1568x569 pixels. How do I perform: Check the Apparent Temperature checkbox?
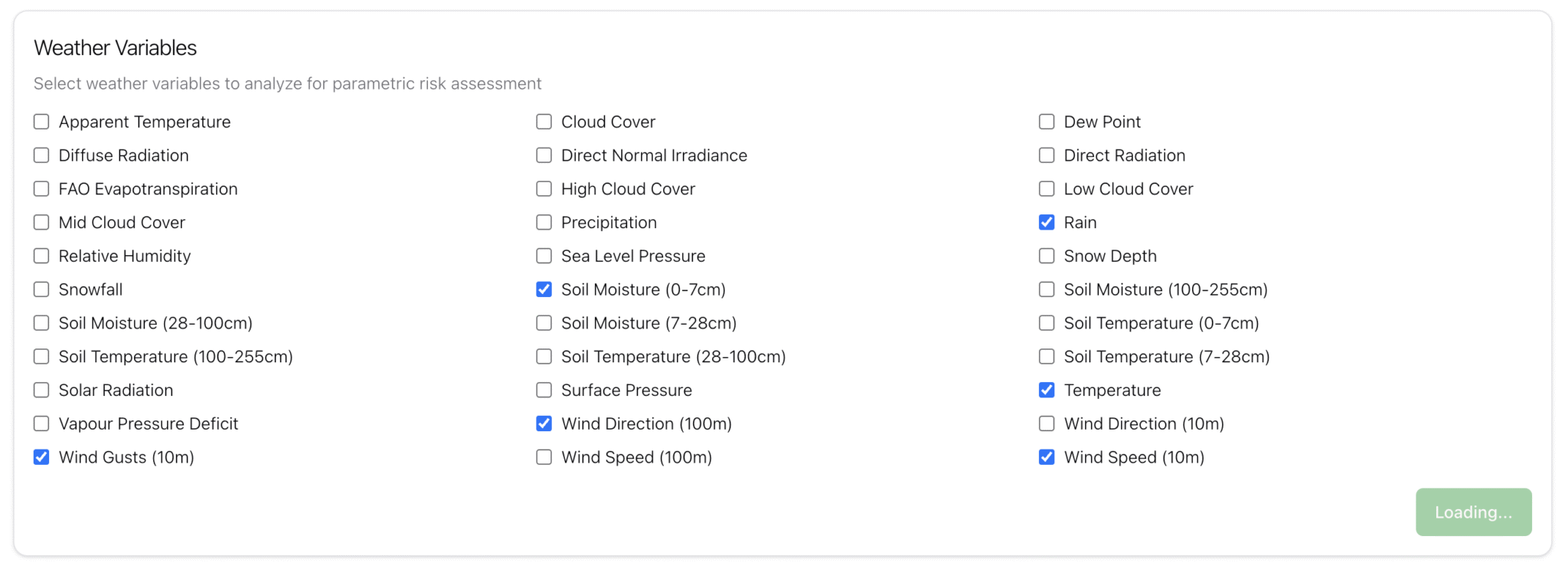41,122
